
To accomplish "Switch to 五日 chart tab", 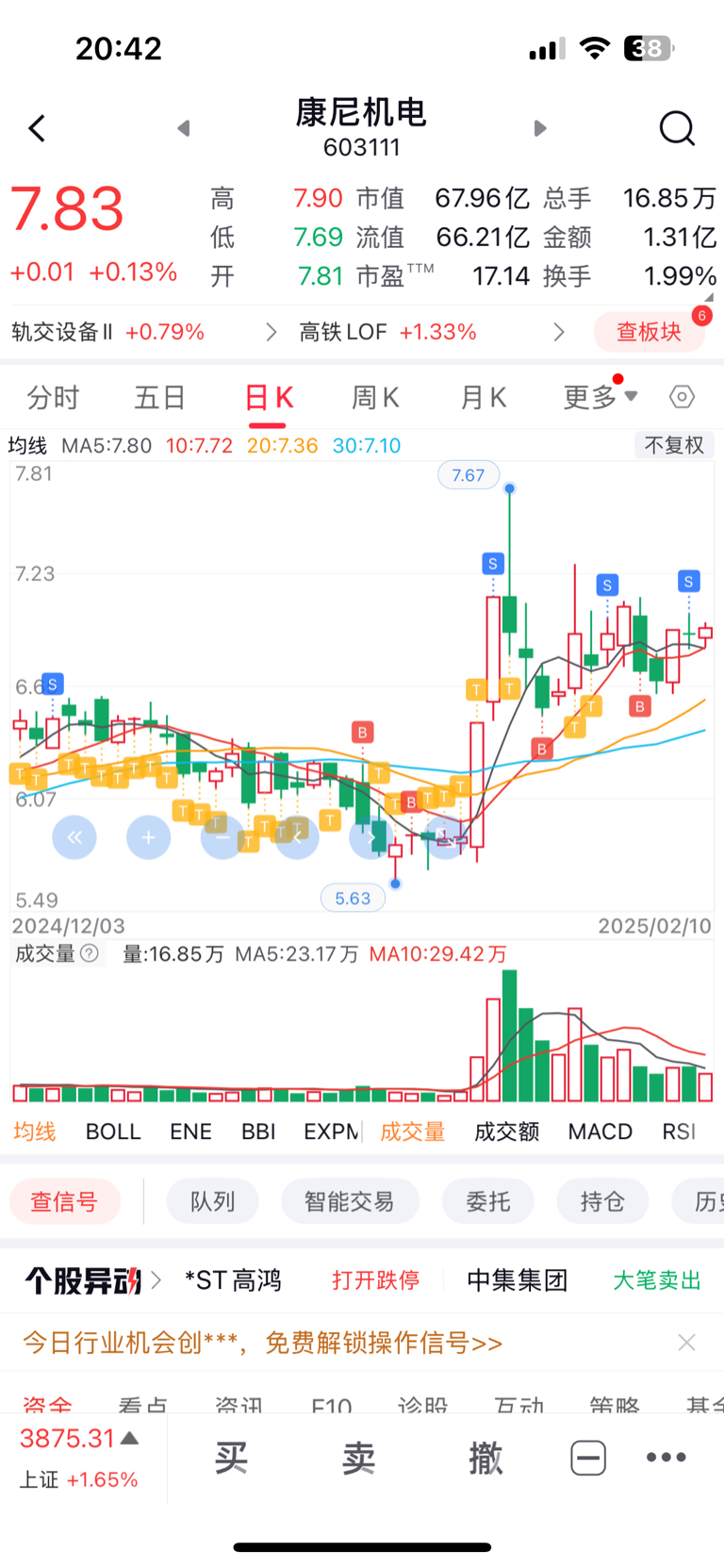I will click(159, 397).
